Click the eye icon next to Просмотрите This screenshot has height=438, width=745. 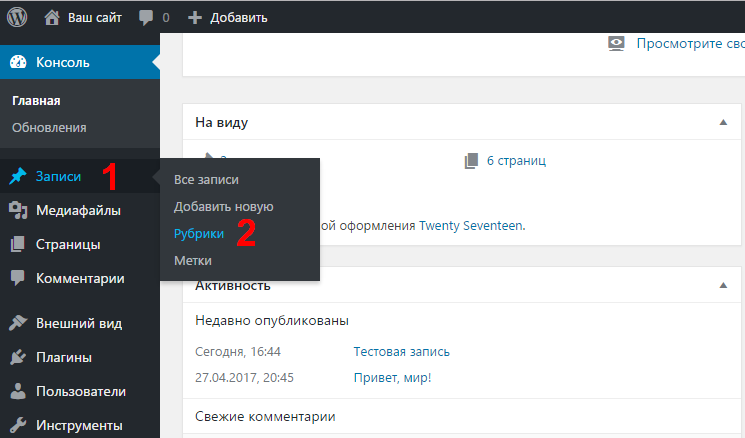point(616,44)
